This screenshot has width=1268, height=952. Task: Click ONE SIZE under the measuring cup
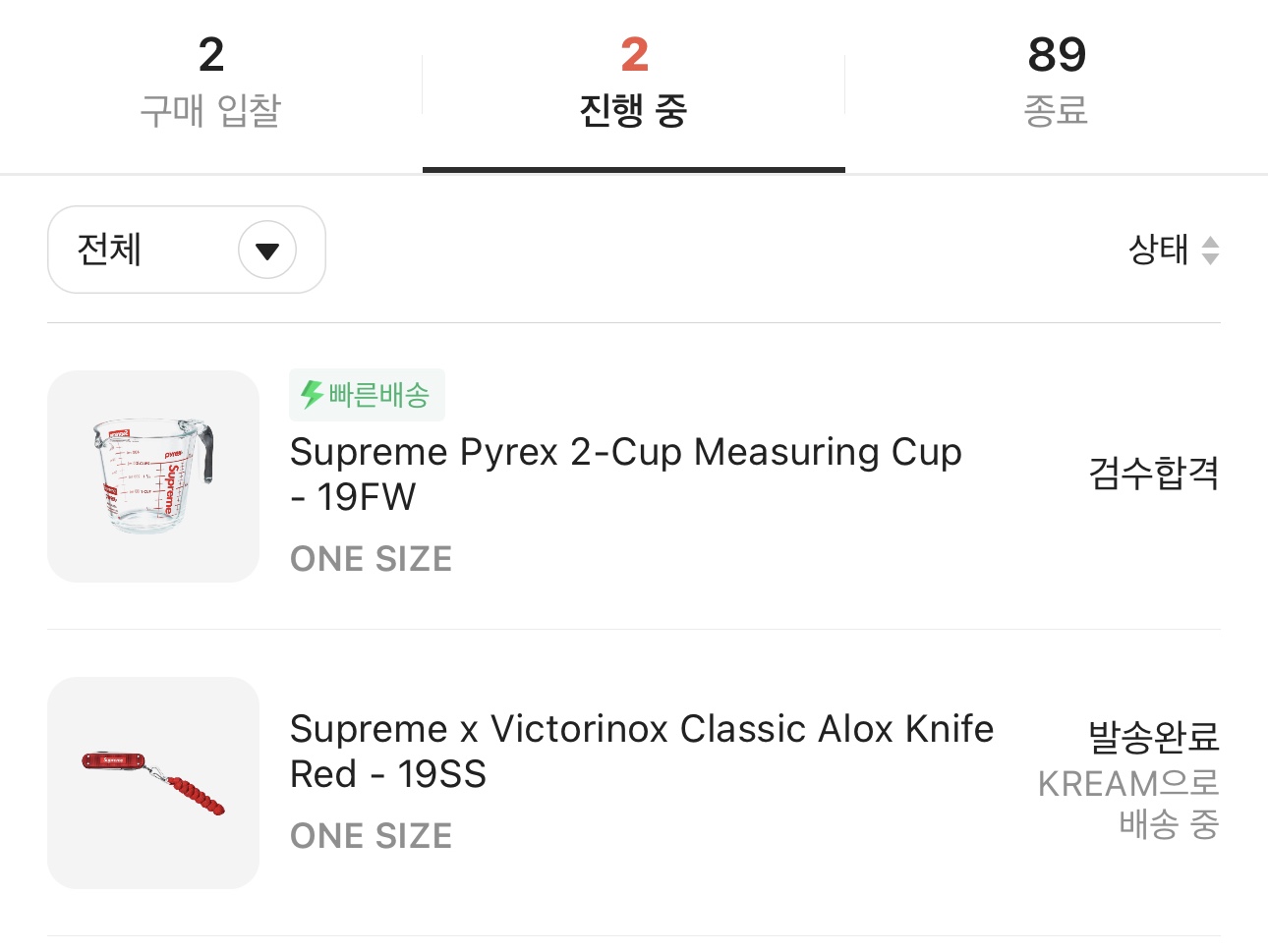click(x=371, y=559)
